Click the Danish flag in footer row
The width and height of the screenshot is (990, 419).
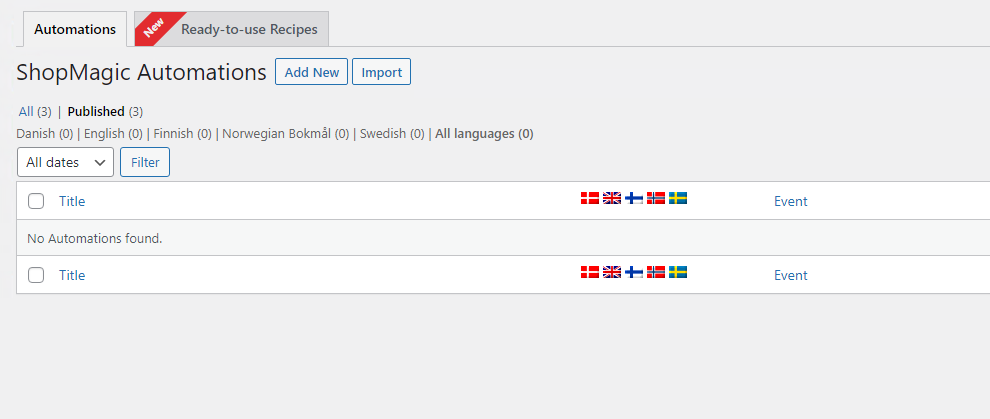[590, 272]
